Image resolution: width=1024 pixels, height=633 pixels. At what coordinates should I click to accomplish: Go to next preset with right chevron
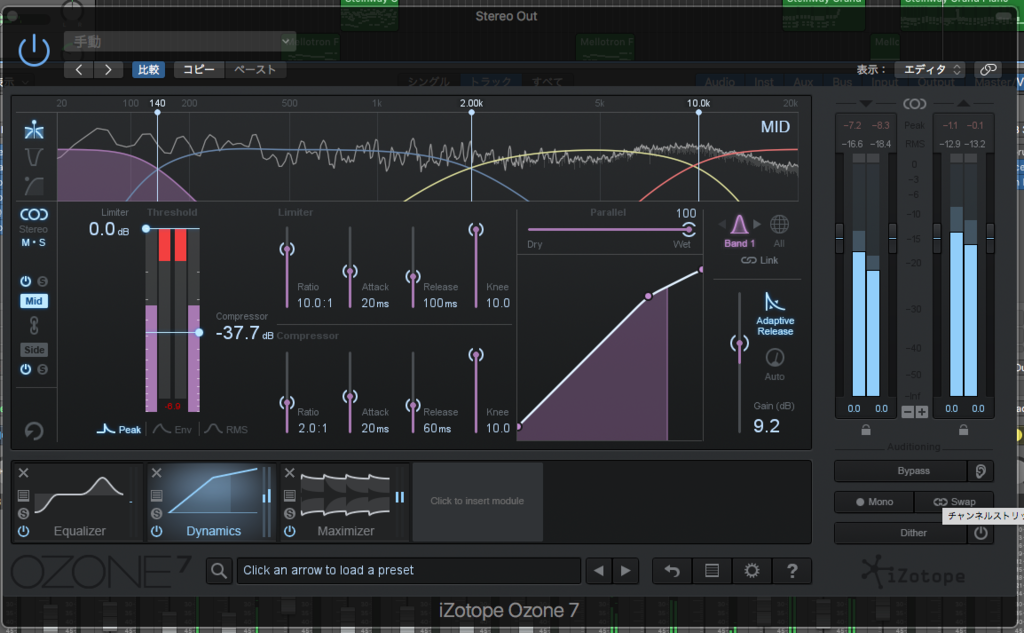pos(108,69)
